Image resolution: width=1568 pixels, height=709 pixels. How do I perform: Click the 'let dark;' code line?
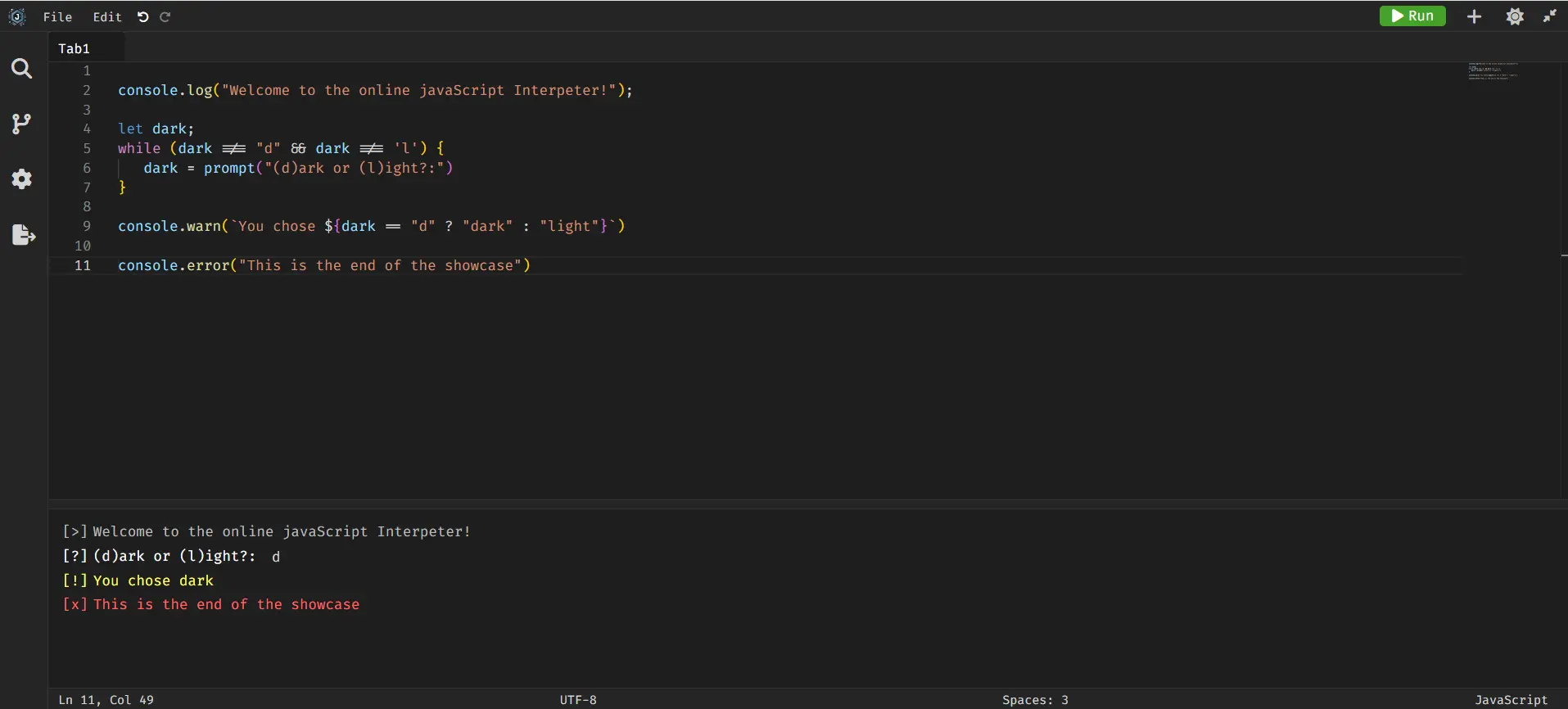[156, 129]
